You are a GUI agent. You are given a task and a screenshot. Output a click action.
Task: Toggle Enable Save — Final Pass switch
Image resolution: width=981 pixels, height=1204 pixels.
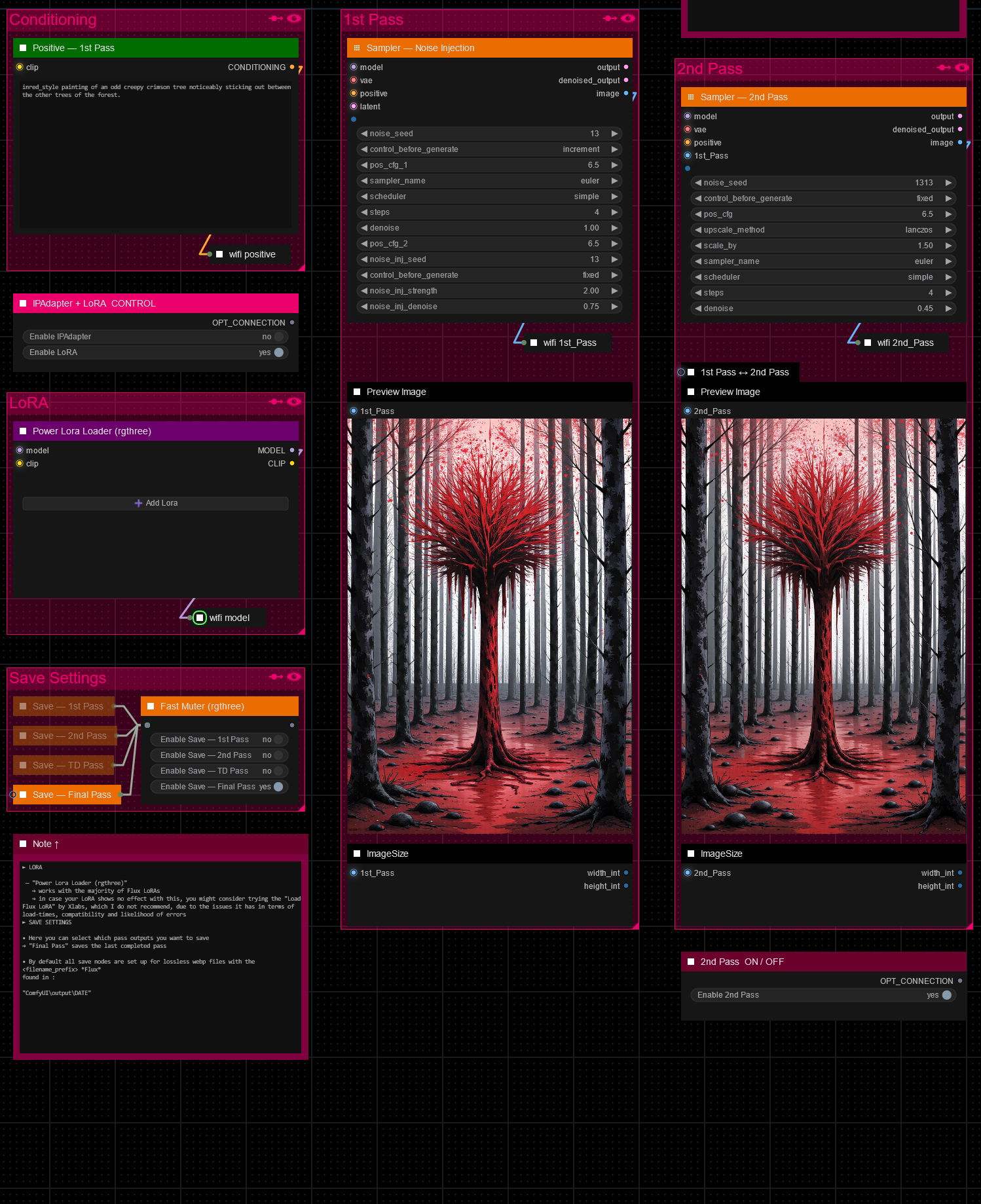(278, 787)
